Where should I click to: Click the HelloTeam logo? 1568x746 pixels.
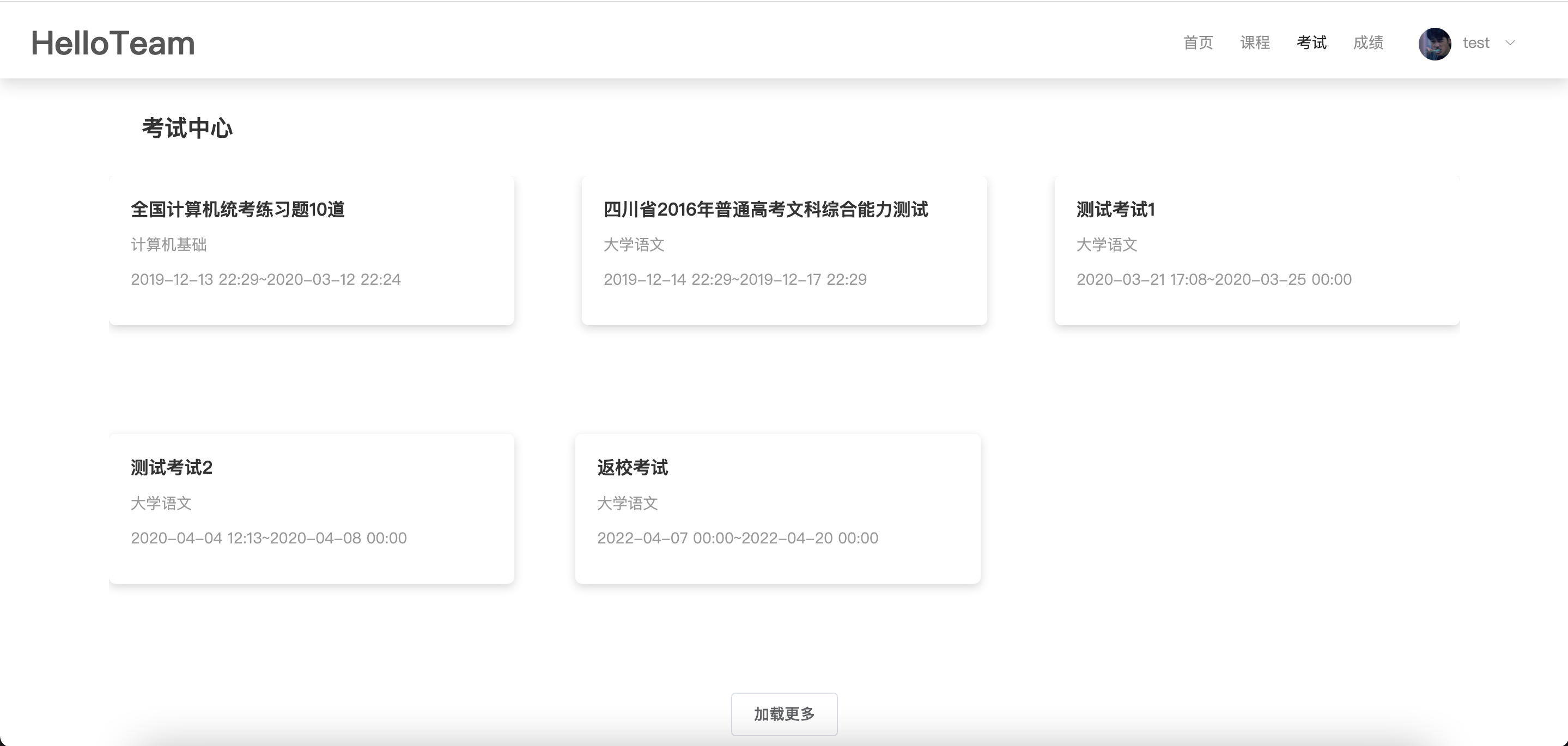[113, 43]
